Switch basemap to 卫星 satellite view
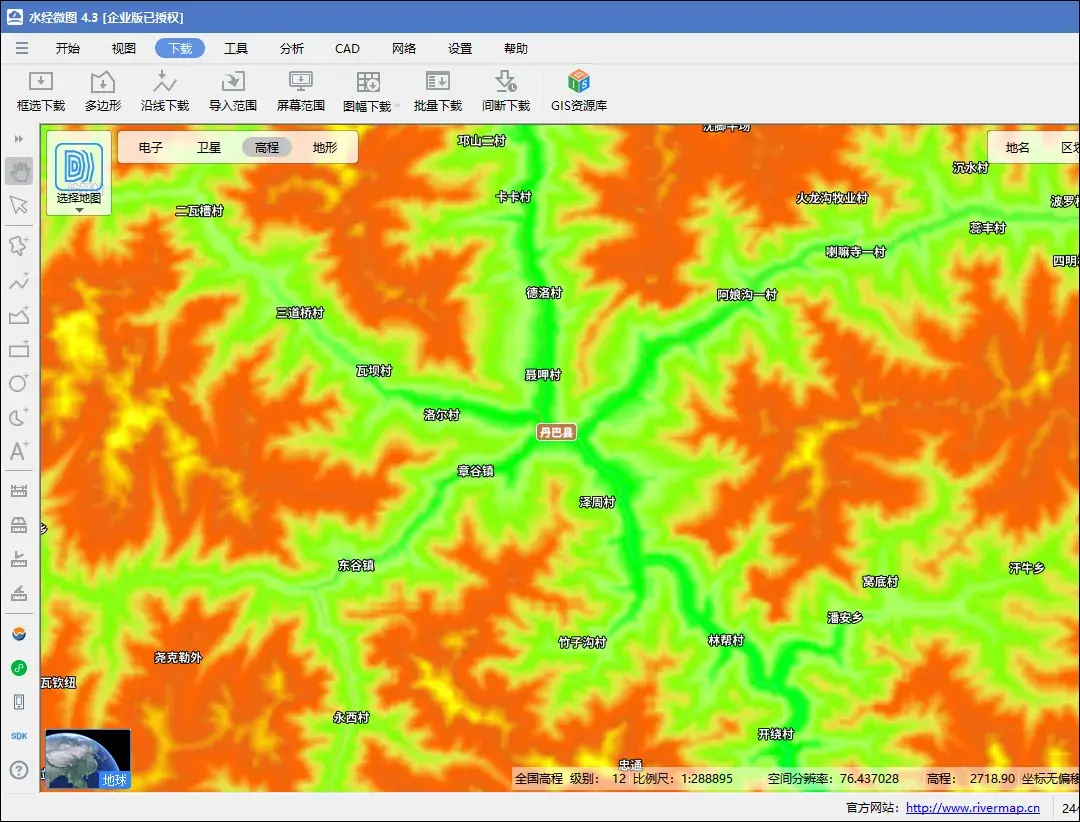Image resolution: width=1080 pixels, height=822 pixels. (x=207, y=146)
